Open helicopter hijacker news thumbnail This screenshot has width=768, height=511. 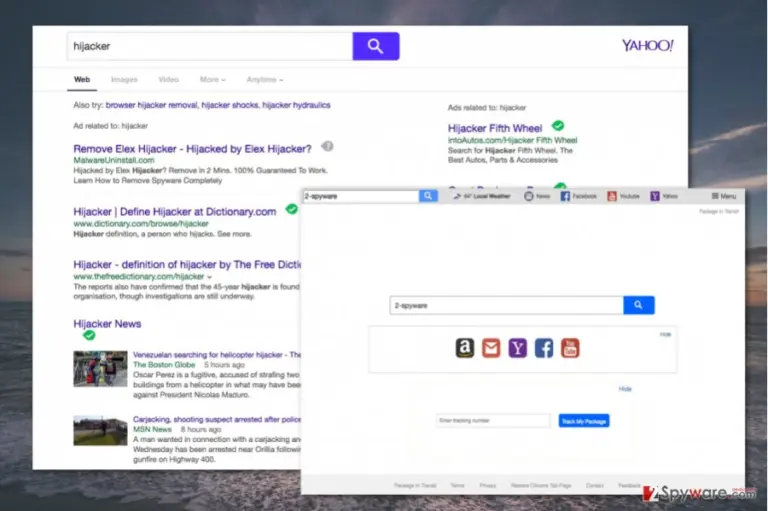100,368
